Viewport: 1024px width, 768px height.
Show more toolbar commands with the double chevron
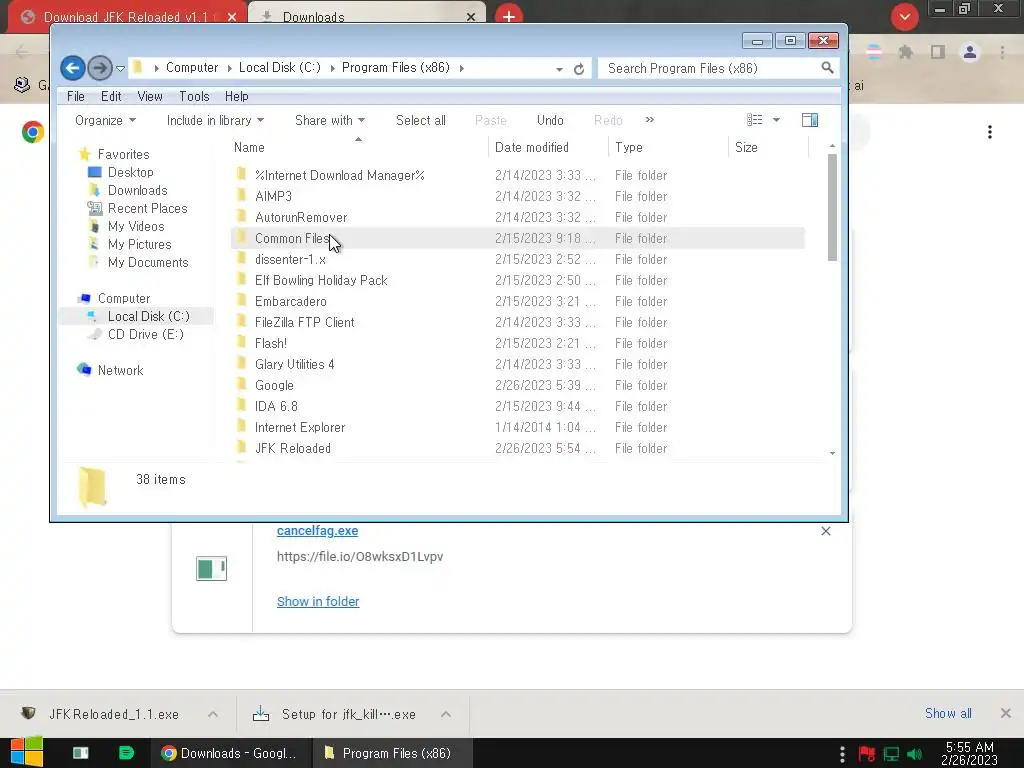point(649,120)
